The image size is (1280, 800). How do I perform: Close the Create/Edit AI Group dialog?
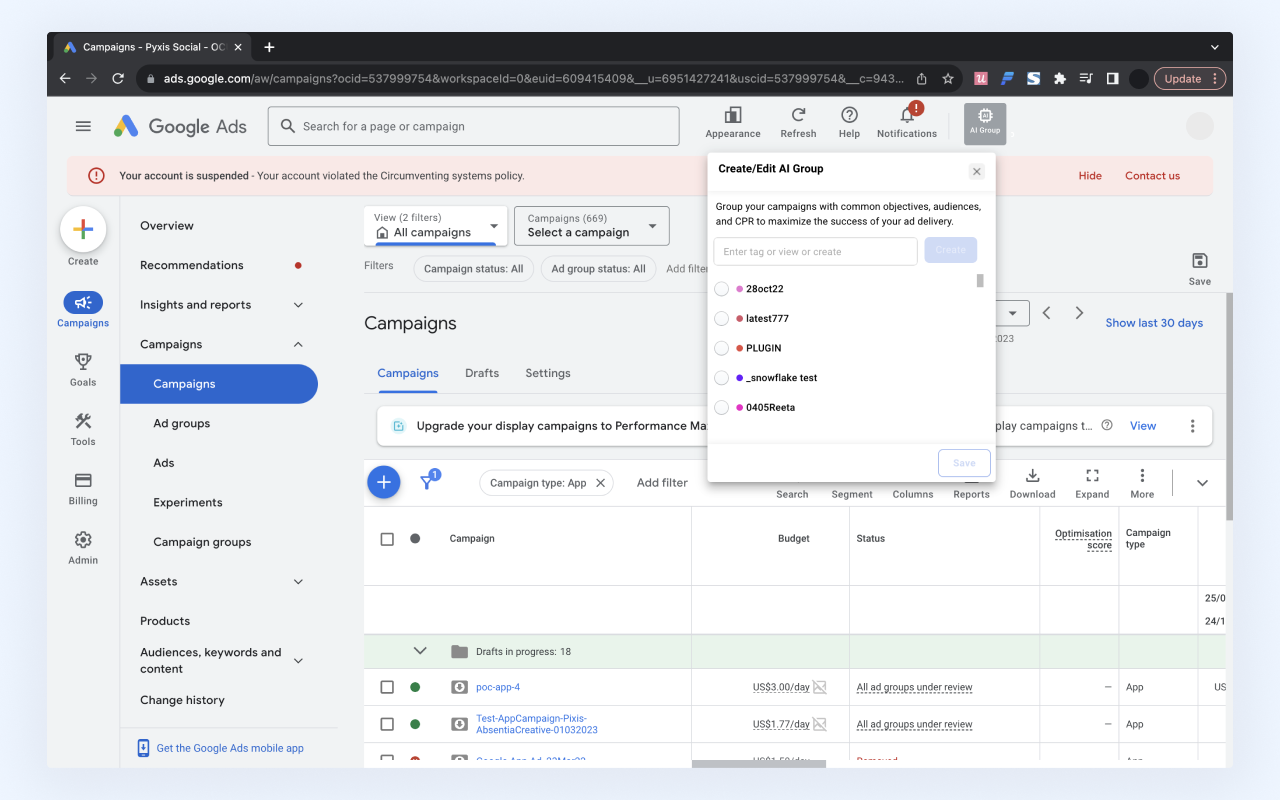[977, 171]
